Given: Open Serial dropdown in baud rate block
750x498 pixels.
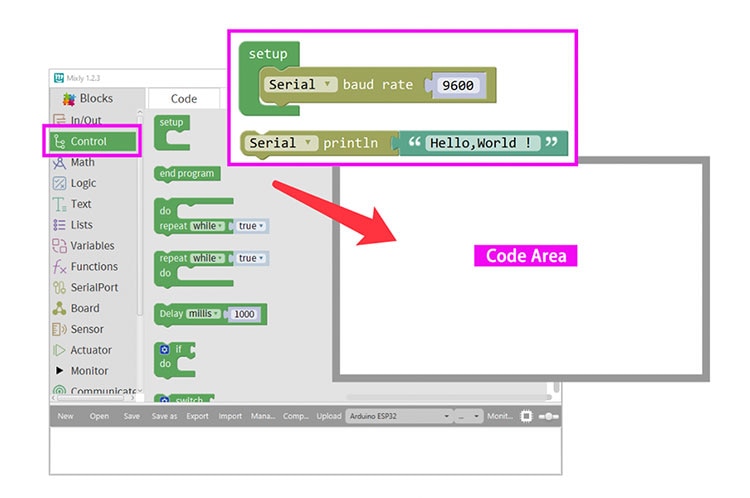Looking at the screenshot, I should pos(300,85).
